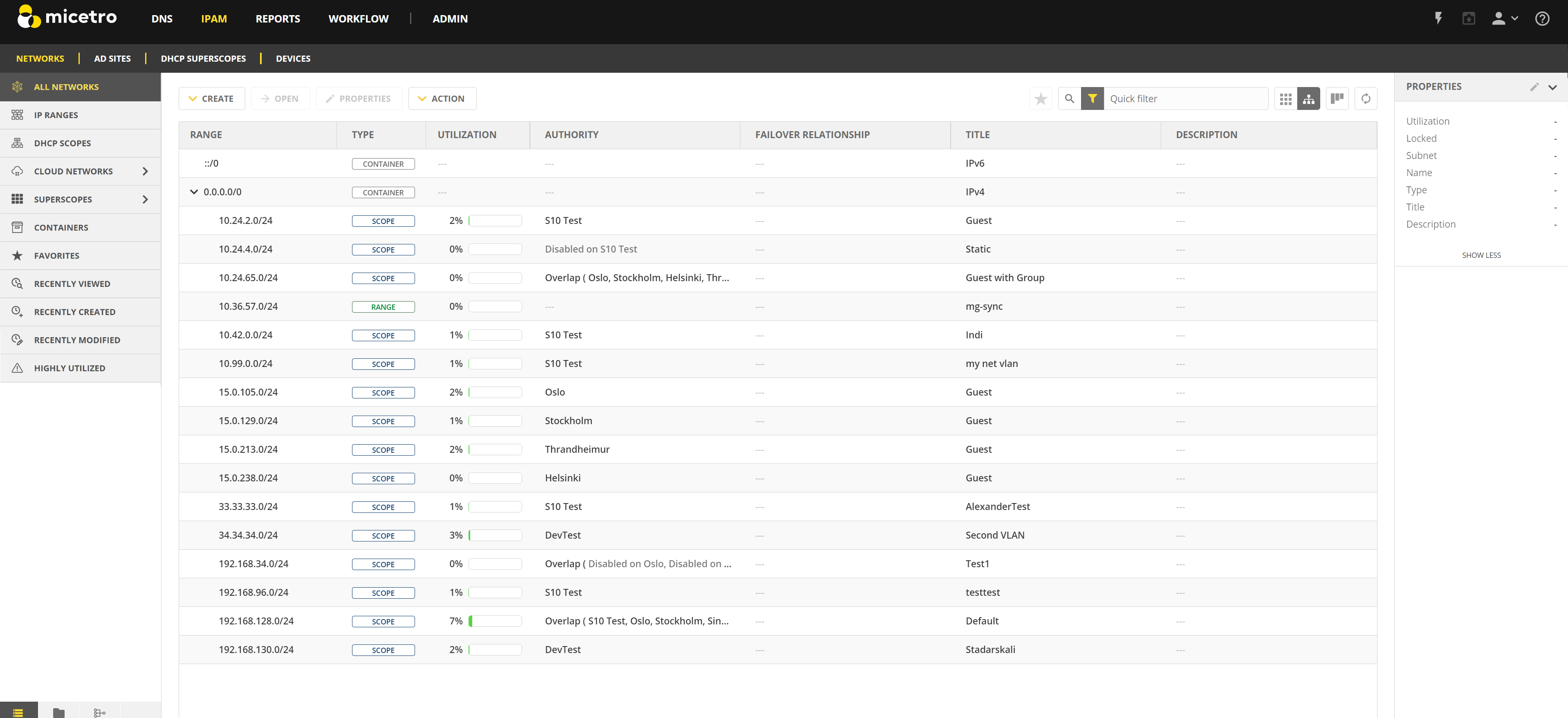Open the quick command lightning icon
1568x718 pixels.
[x=1438, y=18]
